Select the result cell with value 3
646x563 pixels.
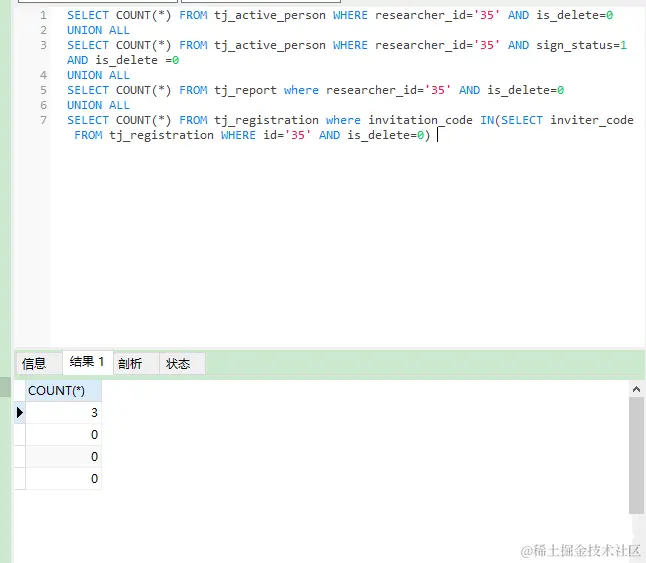63,412
